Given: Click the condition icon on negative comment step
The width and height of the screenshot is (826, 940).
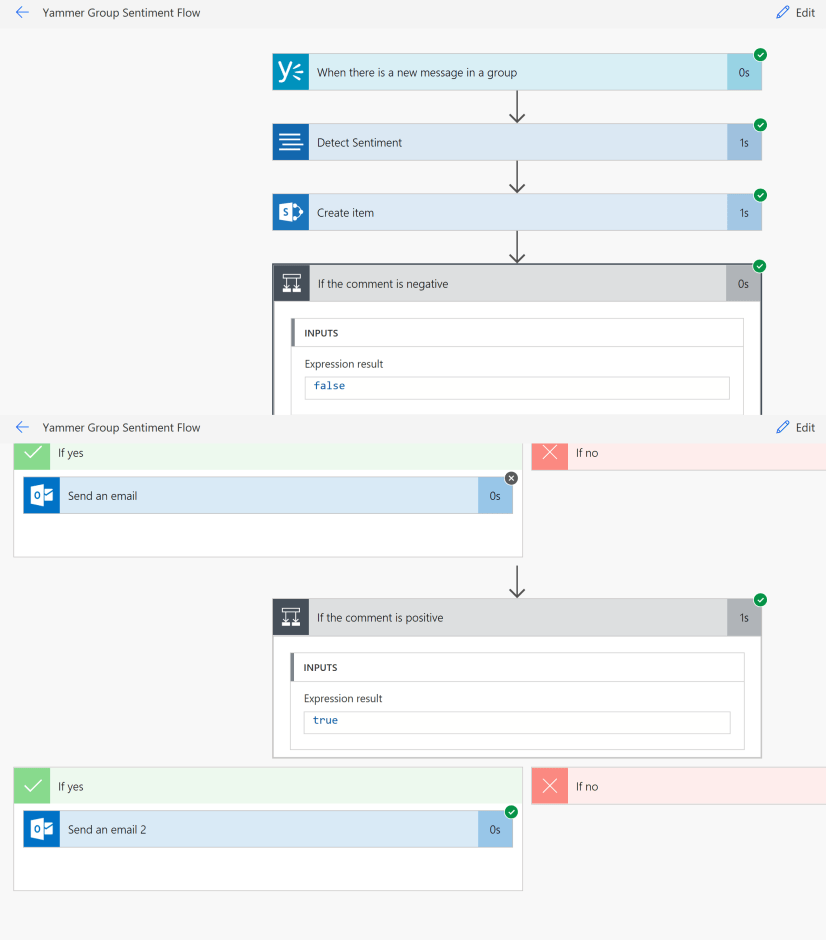Looking at the screenshot, I should point(292,284).
